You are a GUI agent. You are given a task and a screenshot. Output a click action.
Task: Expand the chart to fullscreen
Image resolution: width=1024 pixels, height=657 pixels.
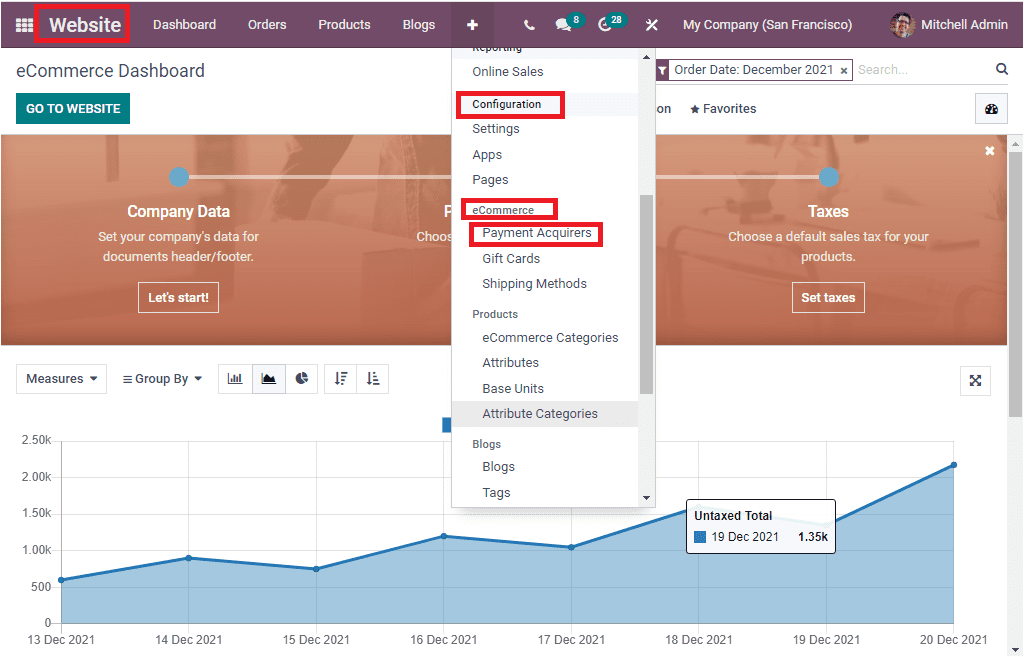[x=975, y=381]
